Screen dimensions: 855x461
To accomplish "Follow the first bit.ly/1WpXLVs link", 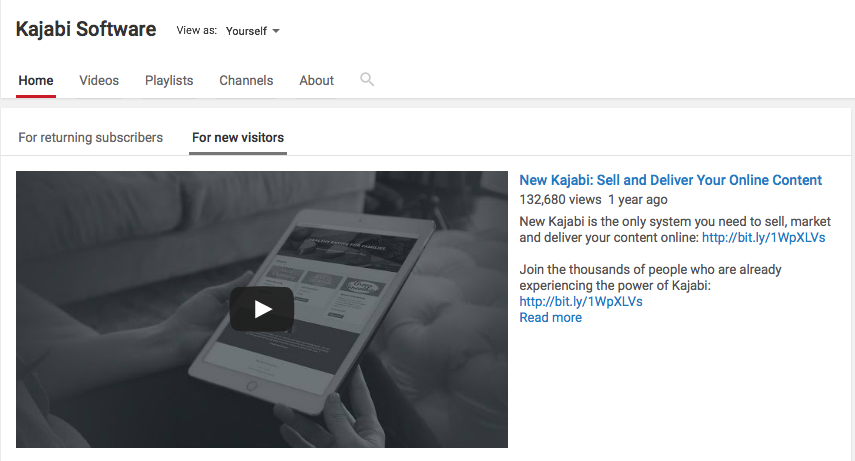I will (763, 238).
